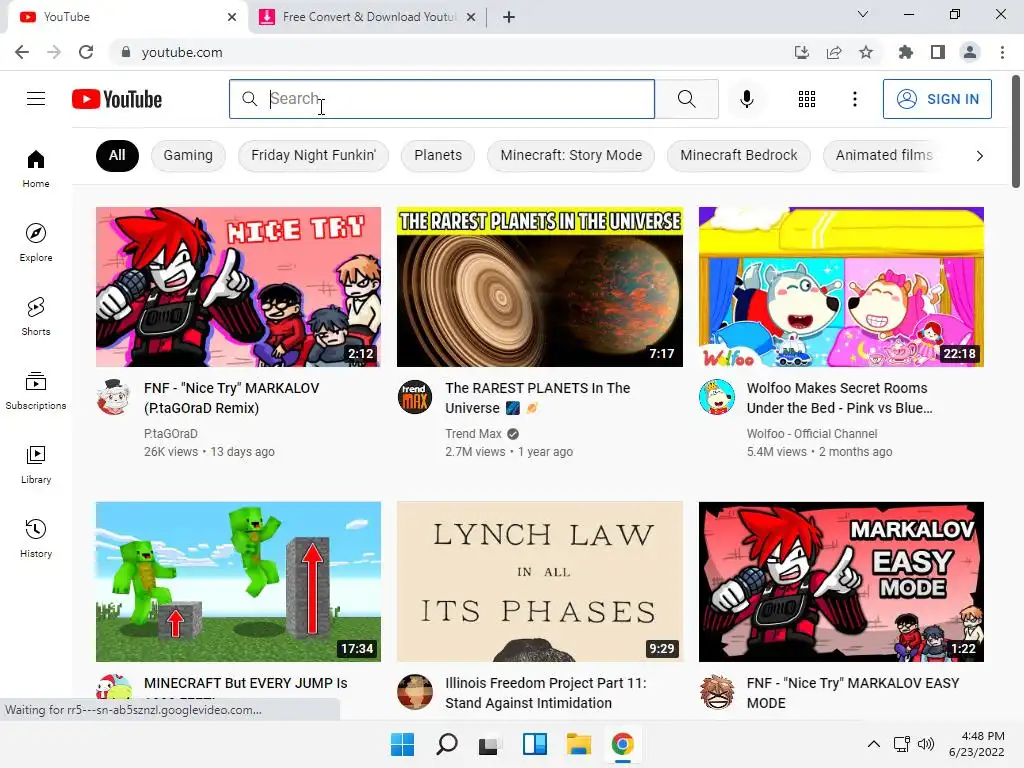The height and width of the screenshot is (768, 1024).
Task: Play Markalov Easy Mode thumbnail
Action: 841,581
